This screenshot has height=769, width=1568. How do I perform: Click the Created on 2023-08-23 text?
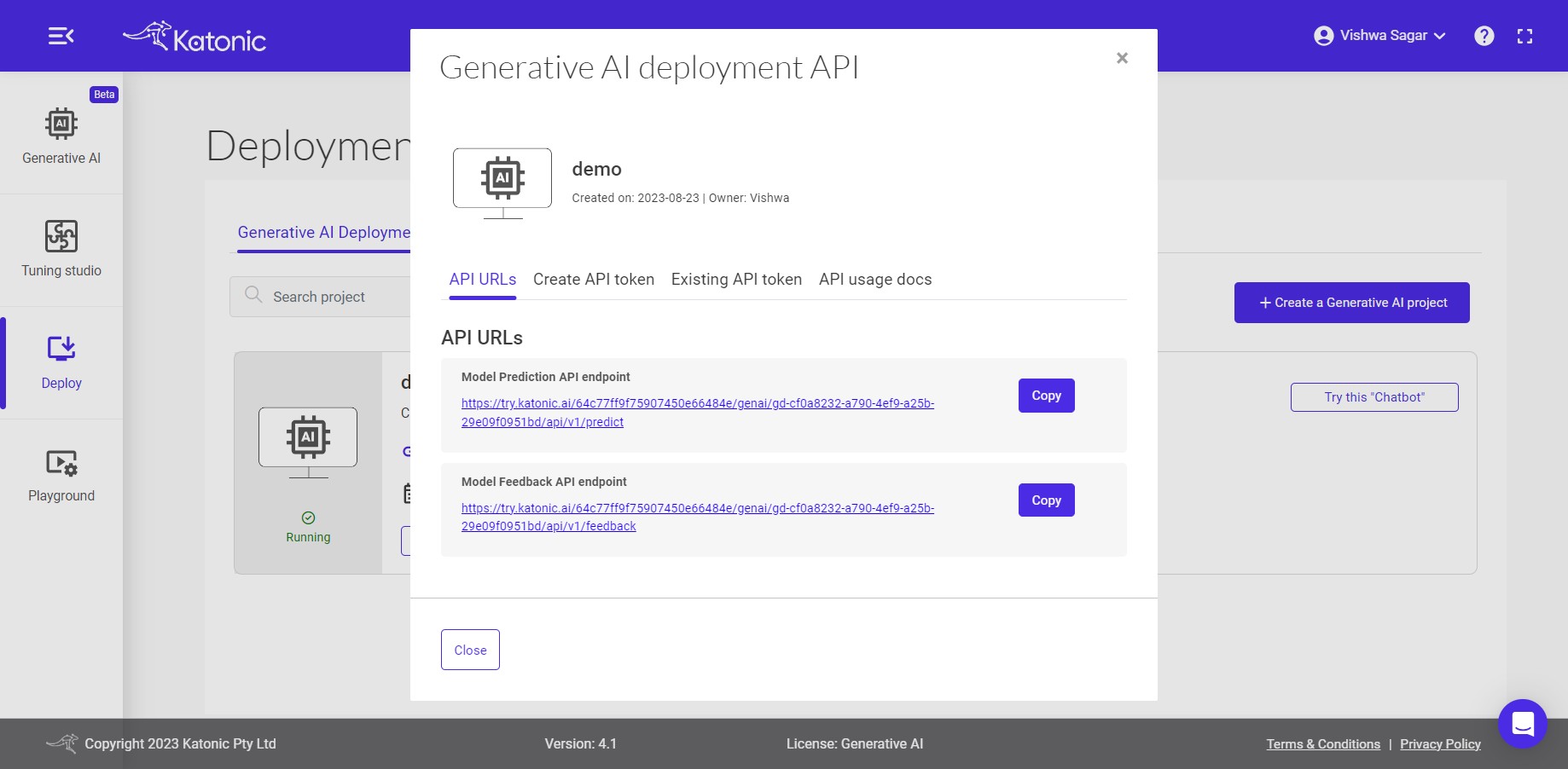click(636, 198)
